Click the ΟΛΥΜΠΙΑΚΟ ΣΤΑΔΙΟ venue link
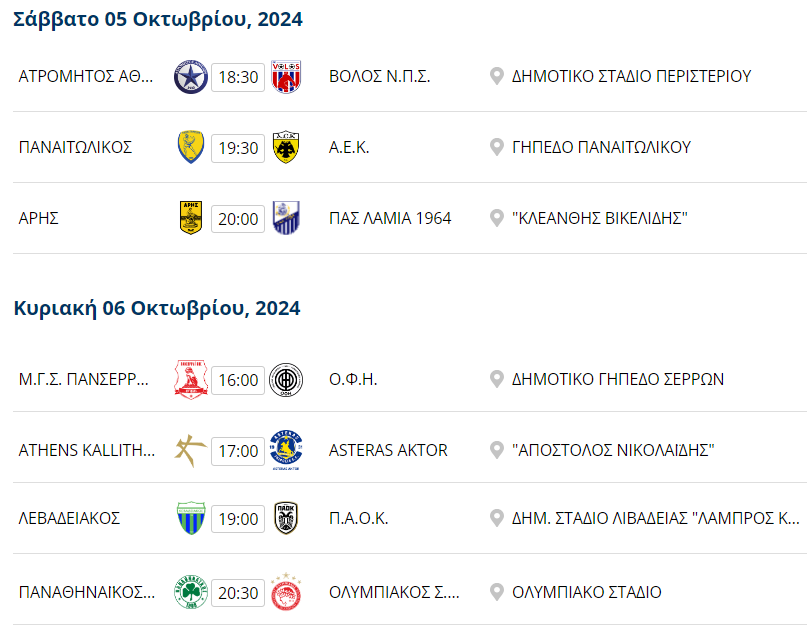This screenshot has width=807, height=641. [x=586, y=593]
